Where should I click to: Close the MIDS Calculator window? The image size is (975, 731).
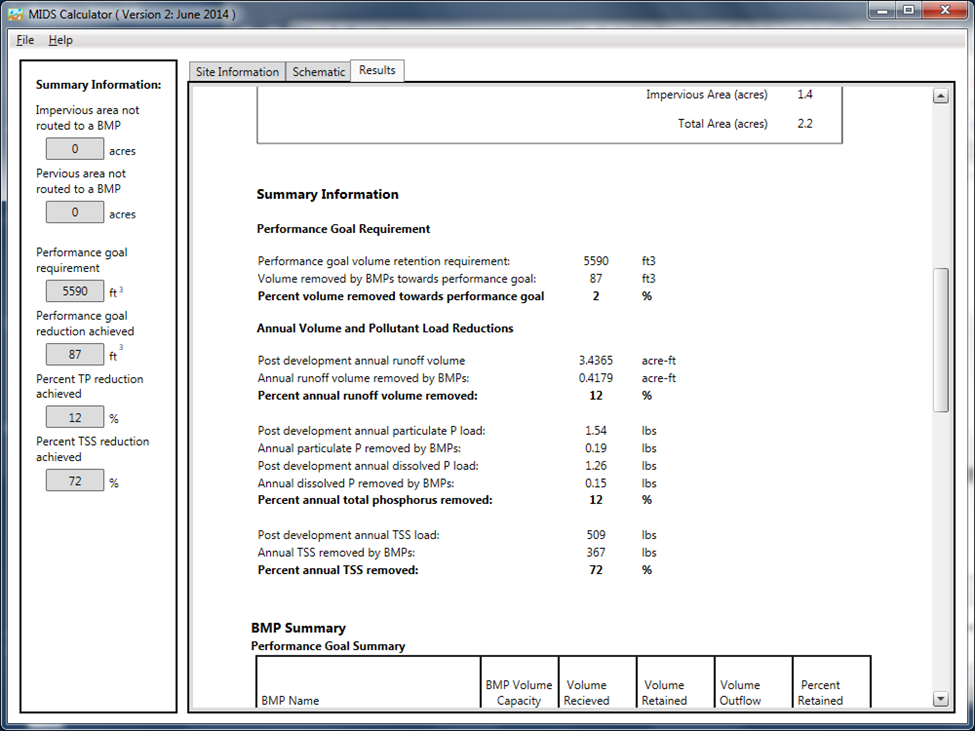pos(945,10)
